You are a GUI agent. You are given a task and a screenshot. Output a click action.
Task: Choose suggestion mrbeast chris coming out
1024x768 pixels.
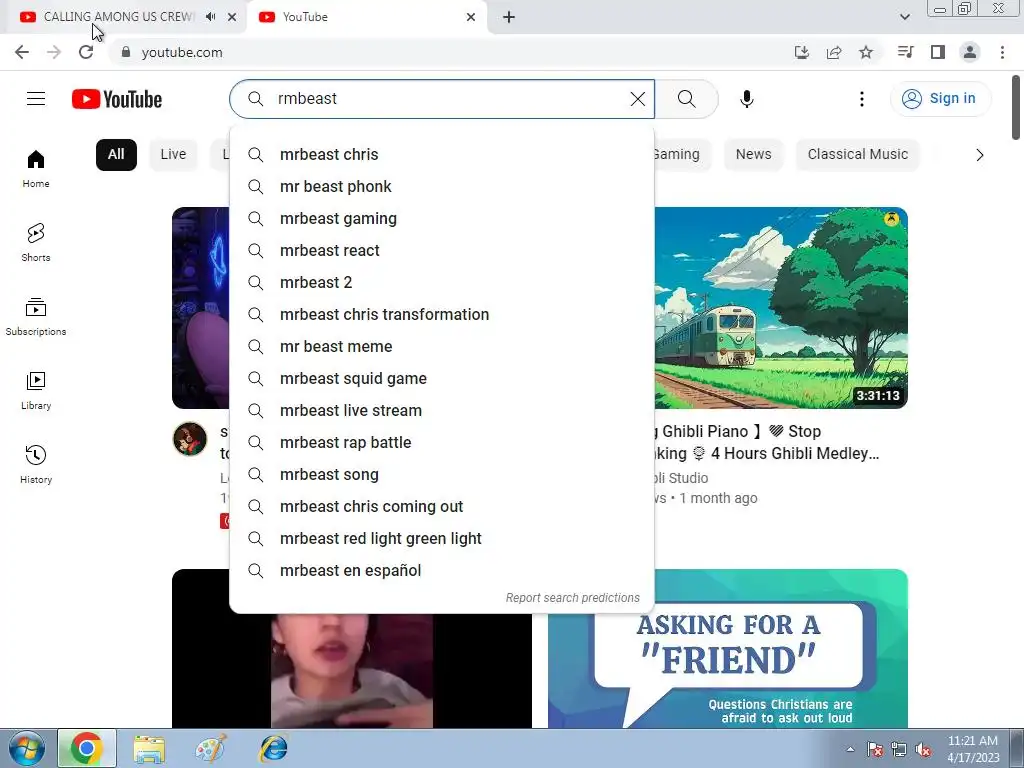442,507
